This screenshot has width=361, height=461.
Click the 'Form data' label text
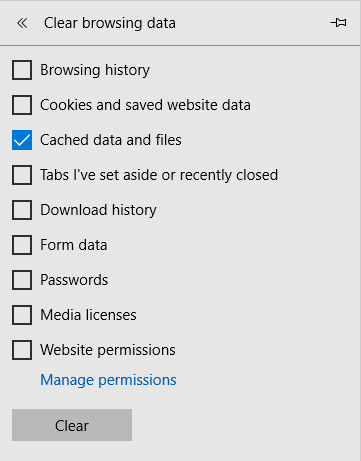[x=74, y=245]
